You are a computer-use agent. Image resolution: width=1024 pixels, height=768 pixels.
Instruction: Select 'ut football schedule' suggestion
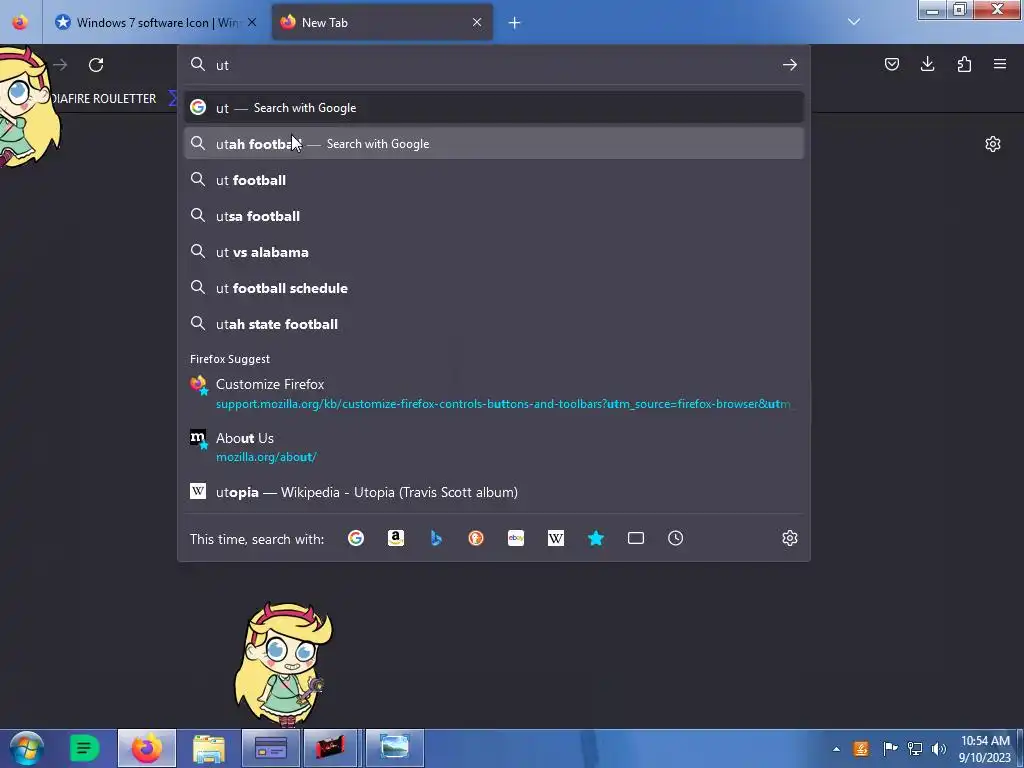coord(494,287)
